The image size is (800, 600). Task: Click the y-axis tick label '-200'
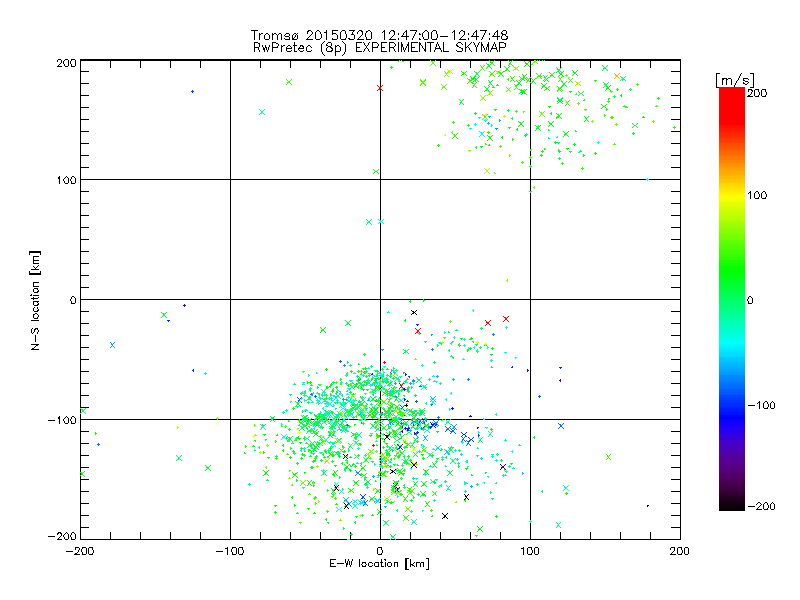click(x=62, y=536)
